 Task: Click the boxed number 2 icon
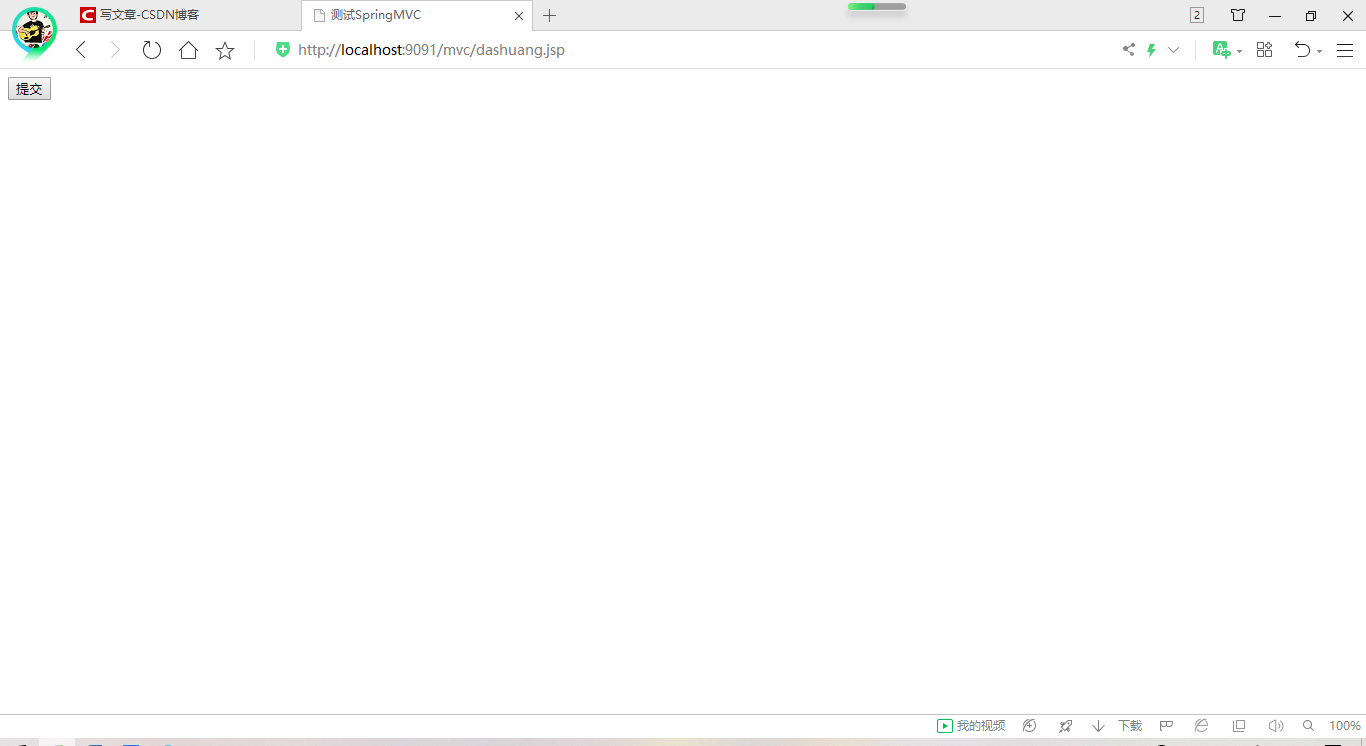tap(1197, 15)
